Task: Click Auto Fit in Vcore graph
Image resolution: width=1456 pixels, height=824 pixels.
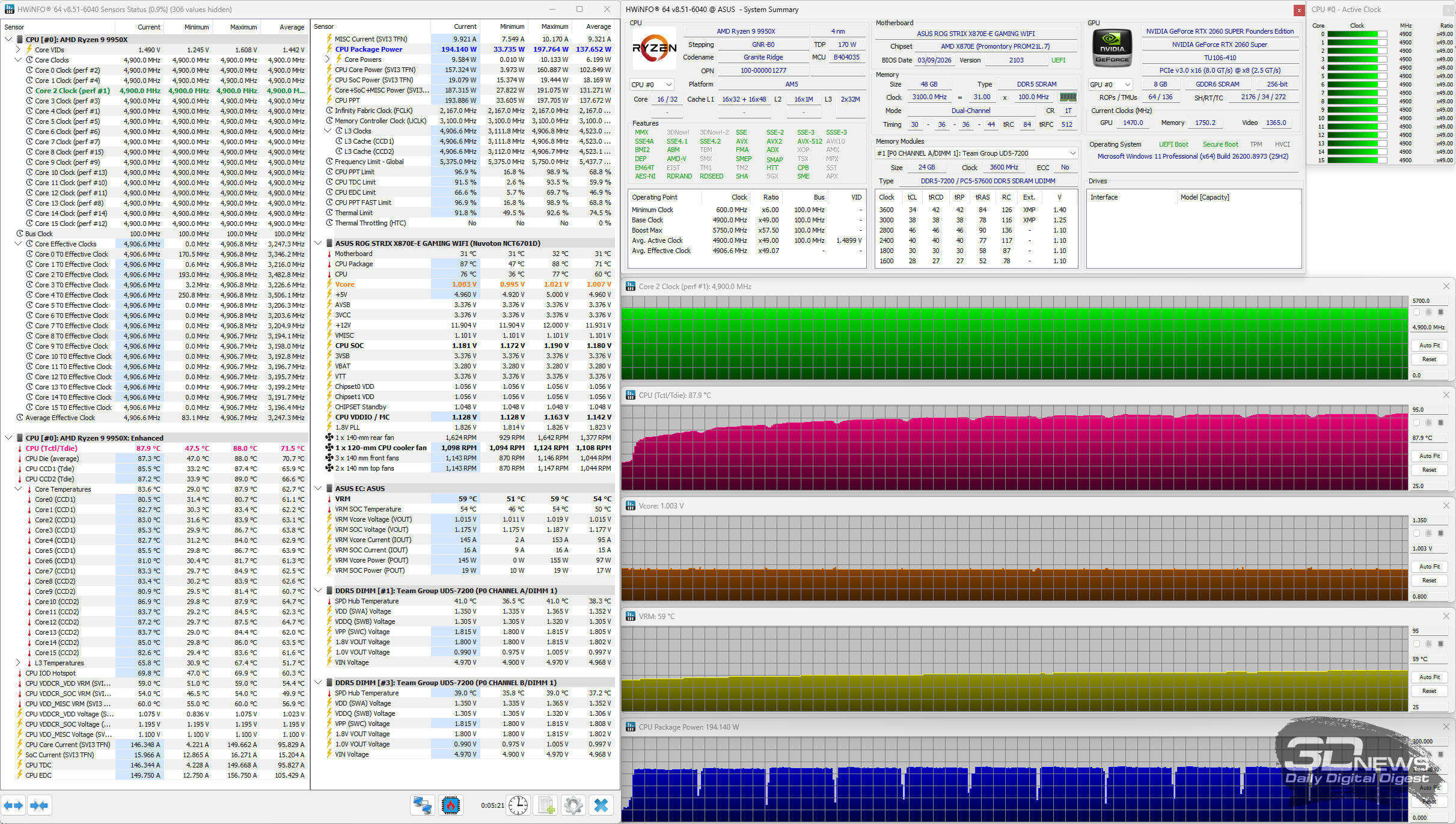Action: (x=1430, y=567)
